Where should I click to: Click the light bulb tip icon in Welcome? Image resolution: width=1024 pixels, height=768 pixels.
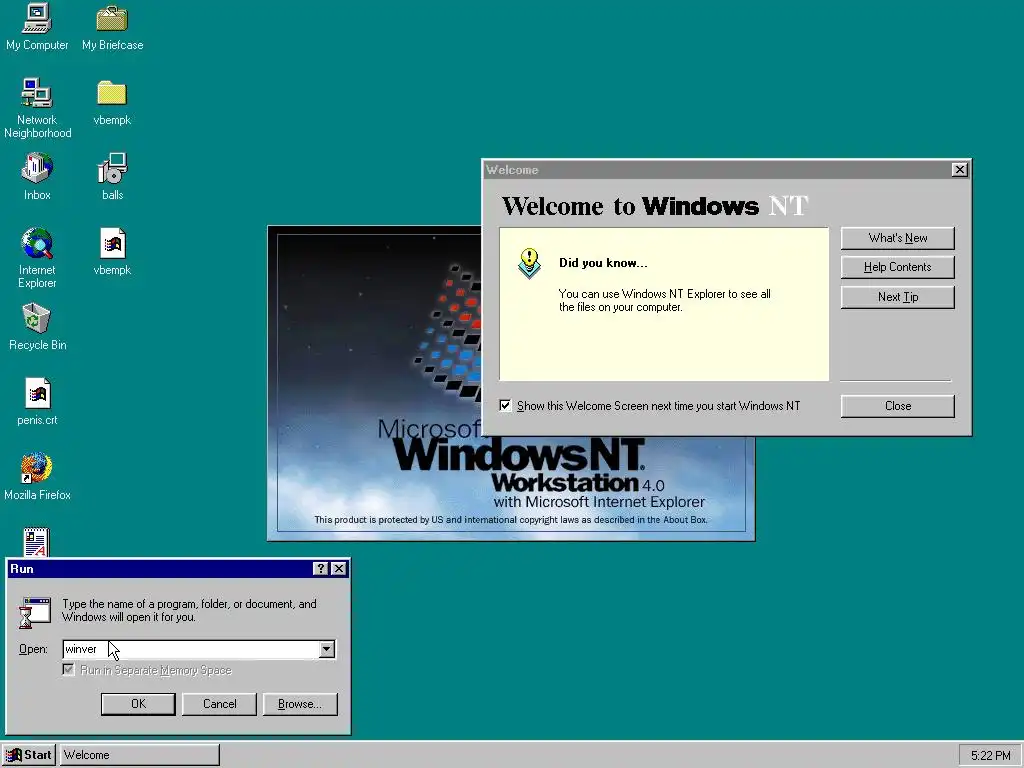point(529,263)
